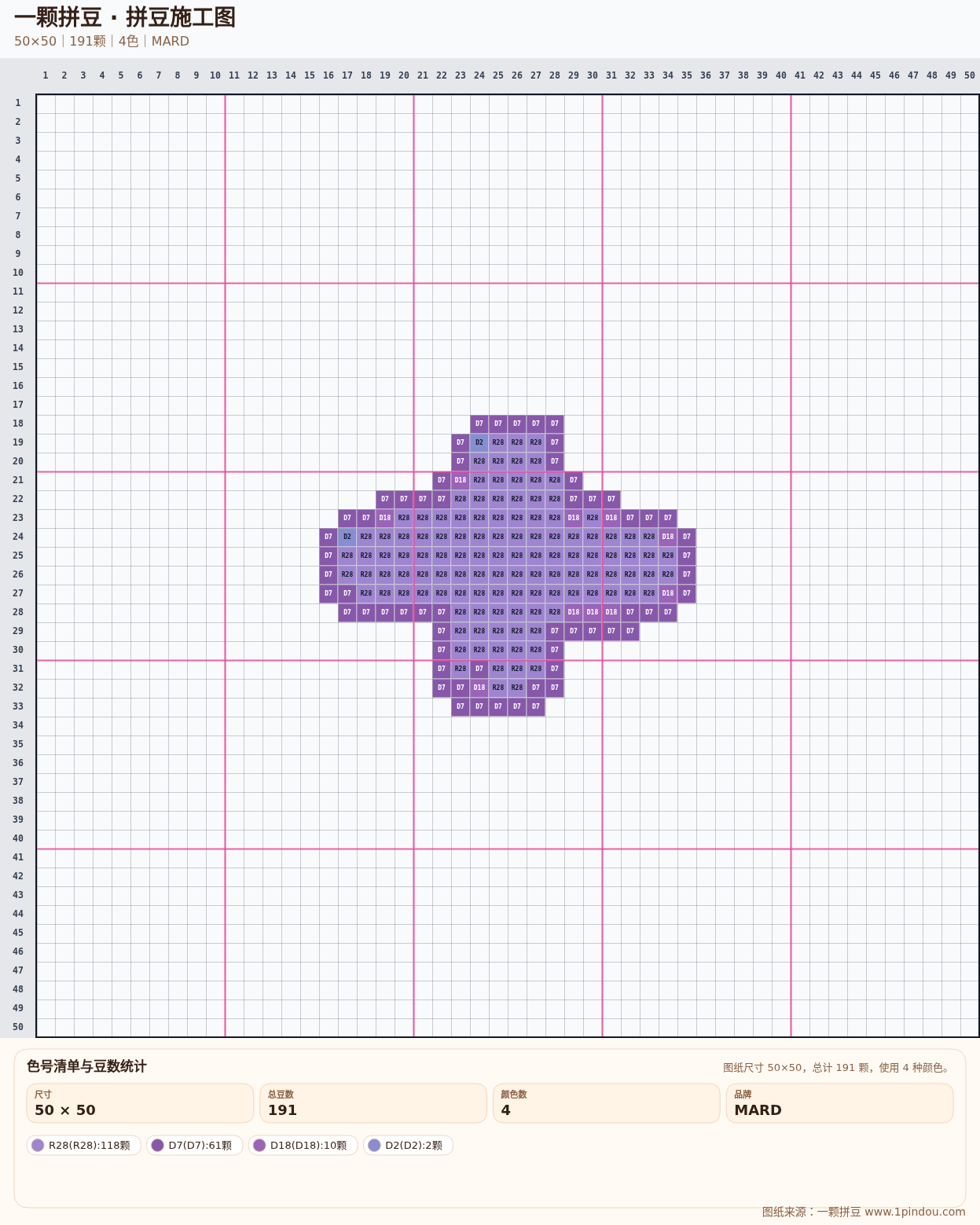Click column number 25 on top ruler
Image resolution: width=980 pixels, height=1225 pixels.
498,75
